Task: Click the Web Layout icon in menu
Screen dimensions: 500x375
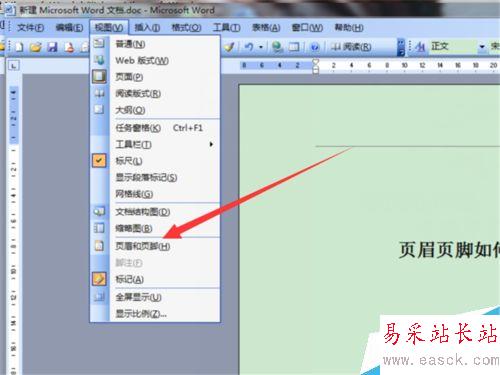Action: tap(99, 60)
